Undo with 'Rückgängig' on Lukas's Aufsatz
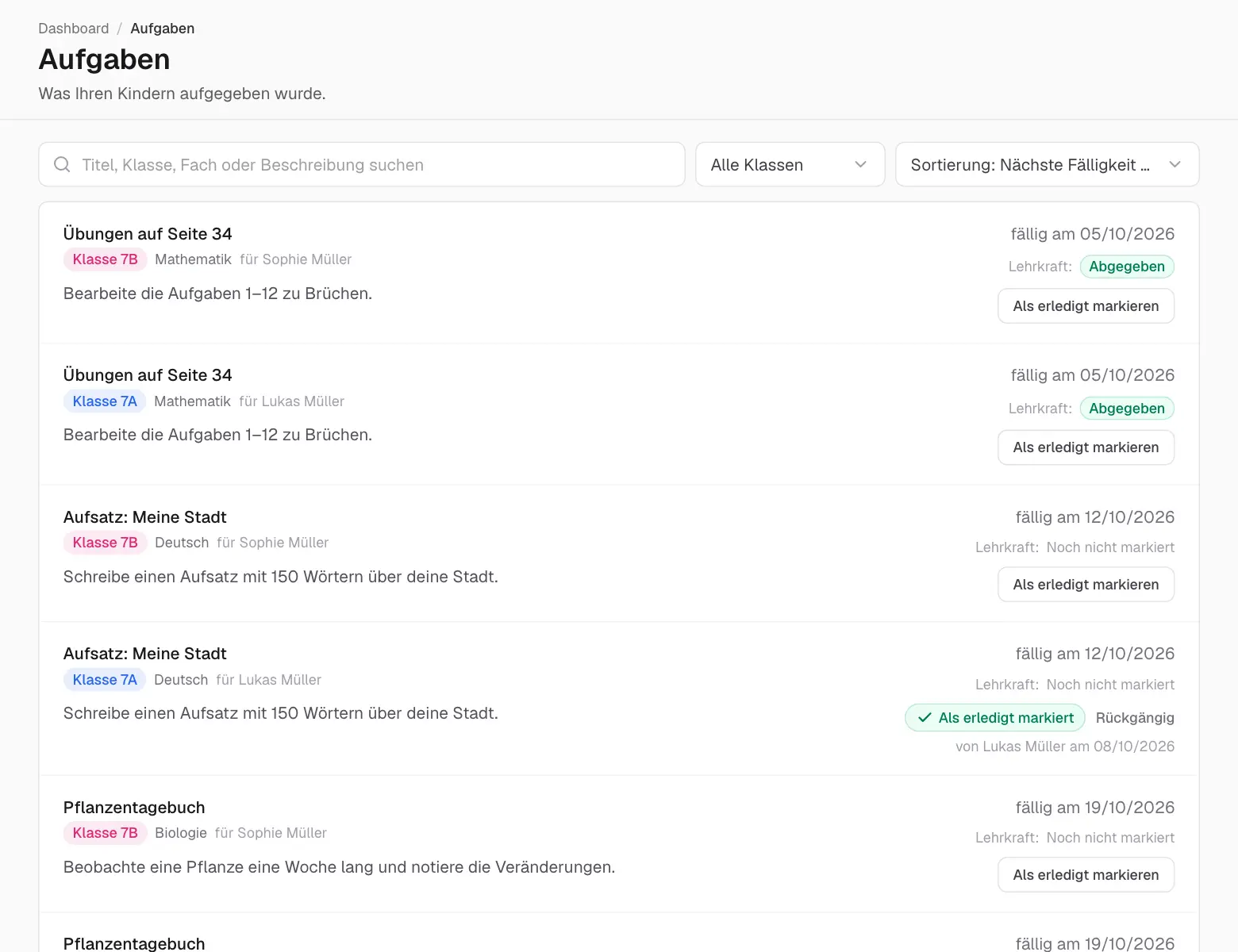This screenshot has width=1238, height=952. 1135,718
